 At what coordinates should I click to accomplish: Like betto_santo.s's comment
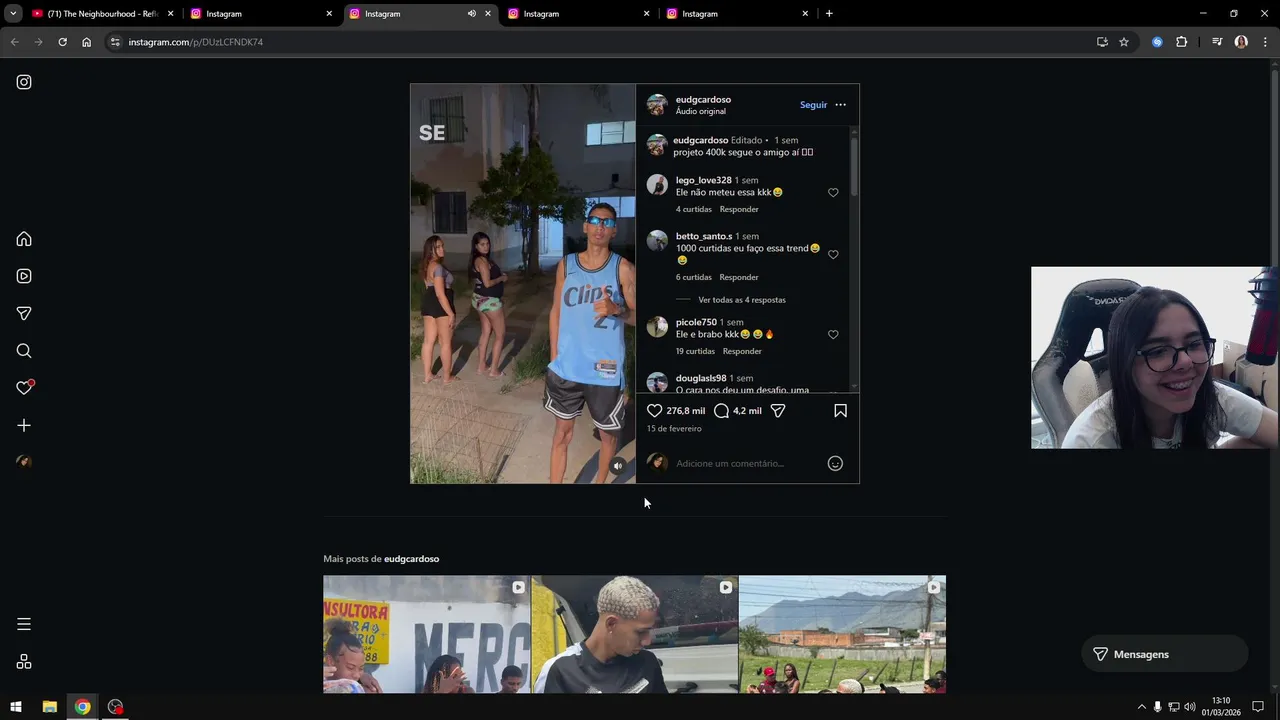[833, 255]
